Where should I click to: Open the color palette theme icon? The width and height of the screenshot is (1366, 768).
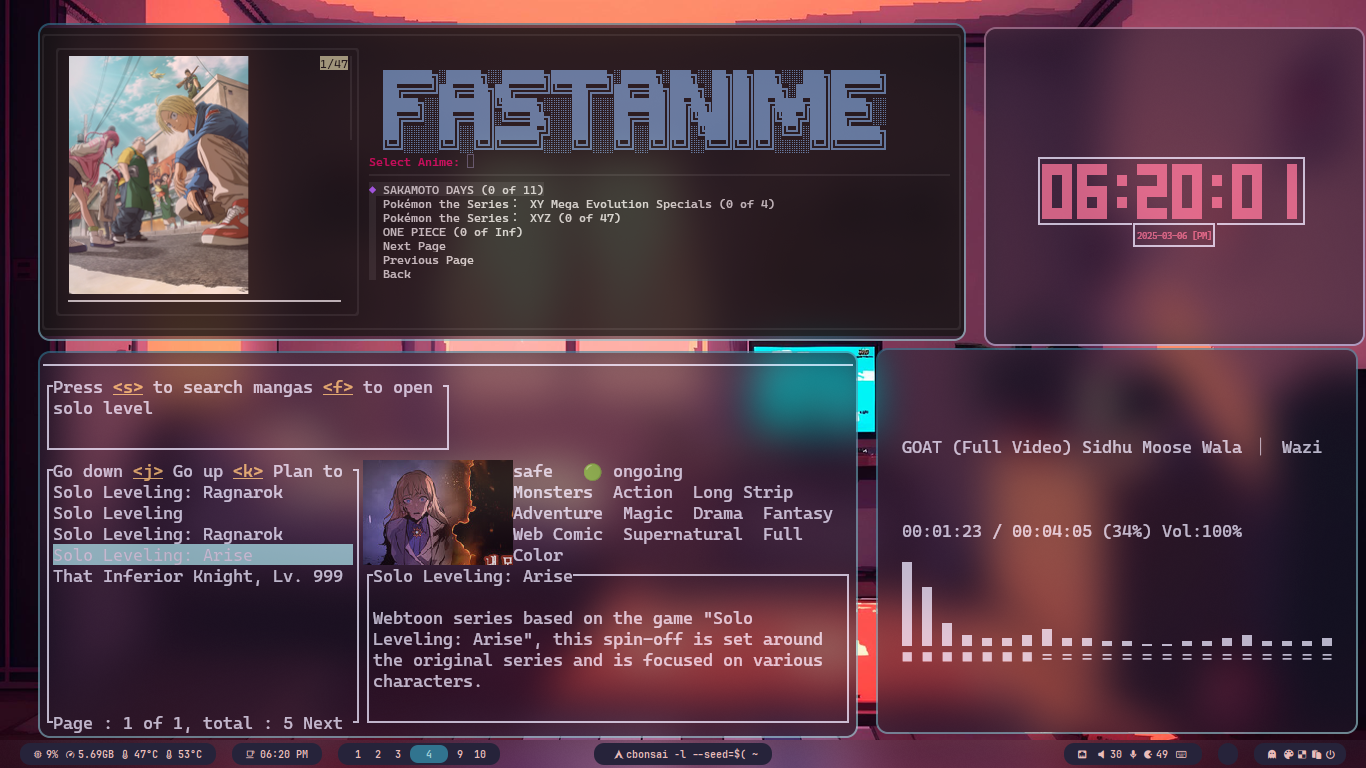tap(1288, 754)
